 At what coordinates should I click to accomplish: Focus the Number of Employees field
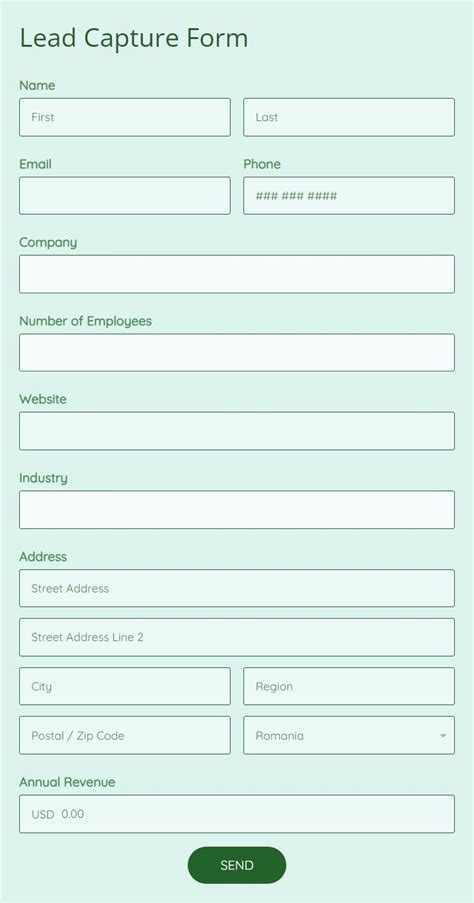[x=237, y=352]
